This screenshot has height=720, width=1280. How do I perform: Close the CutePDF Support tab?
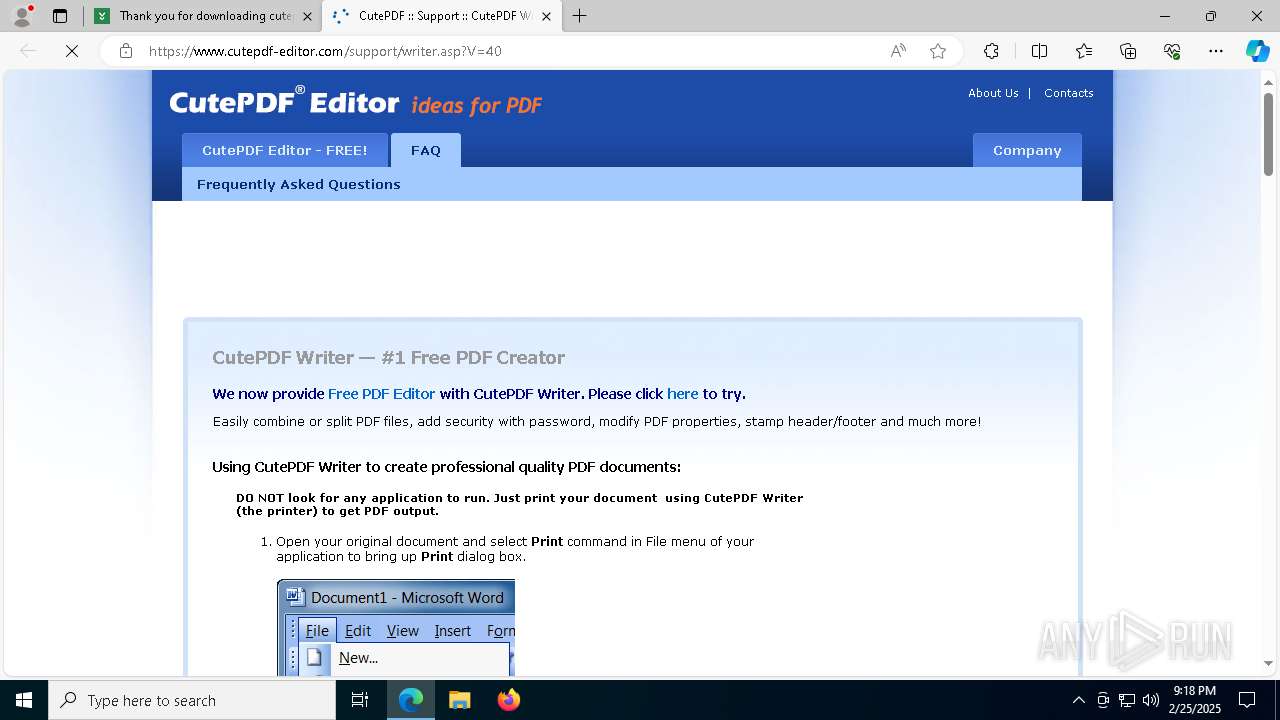(x=546, y=16)
